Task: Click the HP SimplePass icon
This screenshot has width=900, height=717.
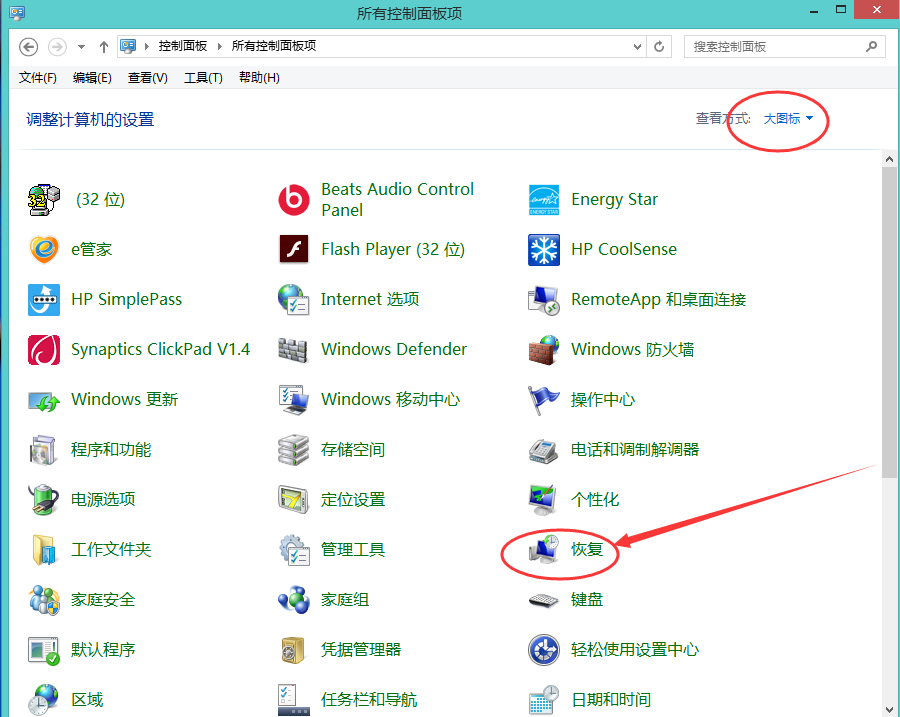Action: coord(44,299)
